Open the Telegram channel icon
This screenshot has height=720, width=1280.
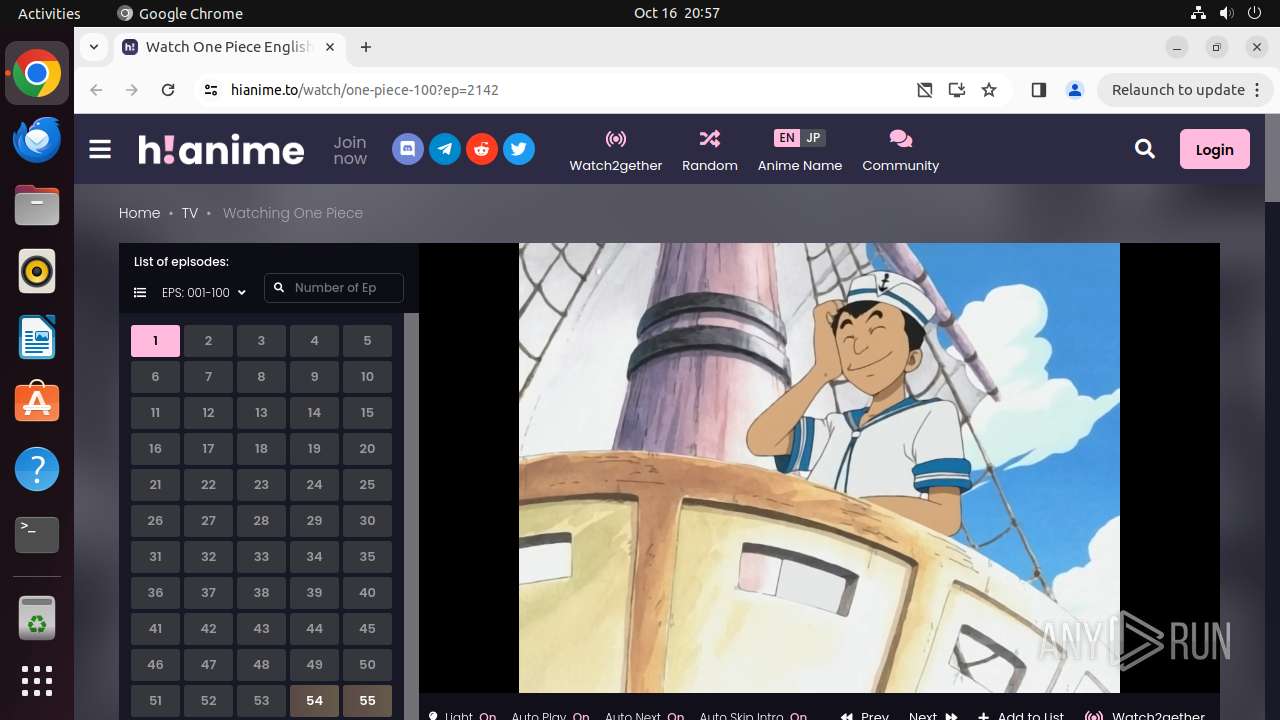[445, 150]
